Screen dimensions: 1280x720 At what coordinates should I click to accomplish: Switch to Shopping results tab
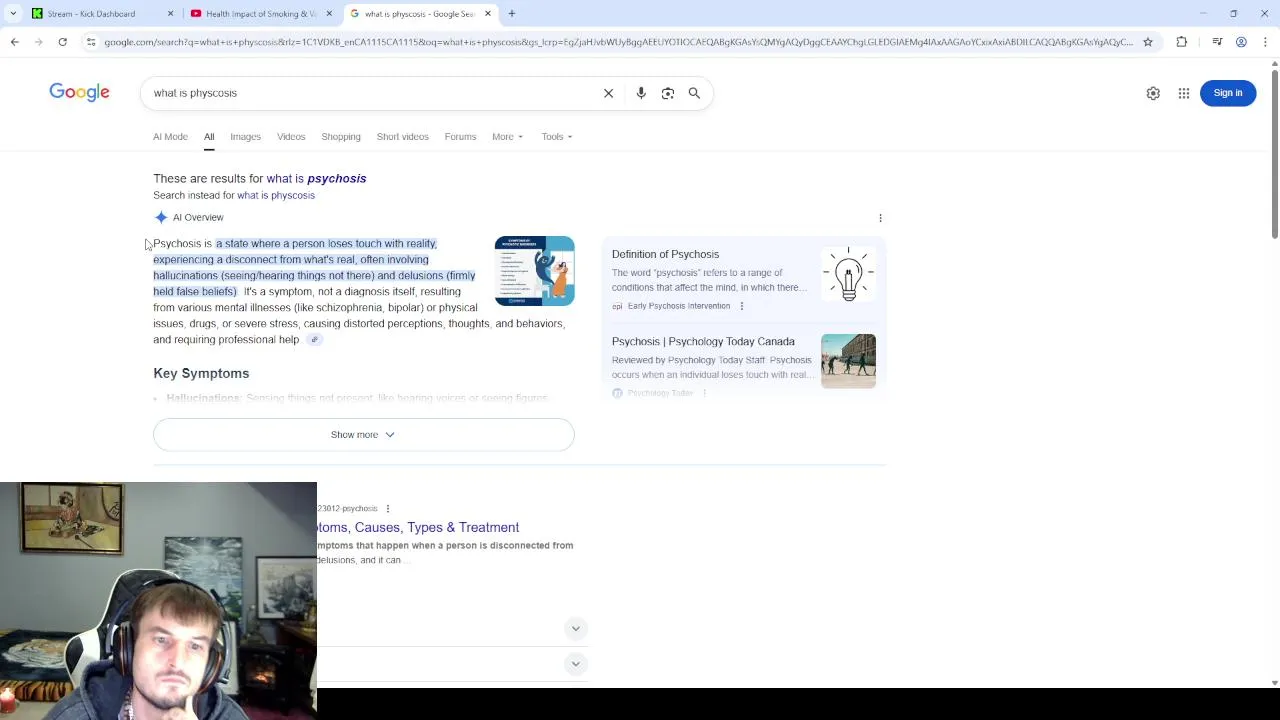click(341, 137)
